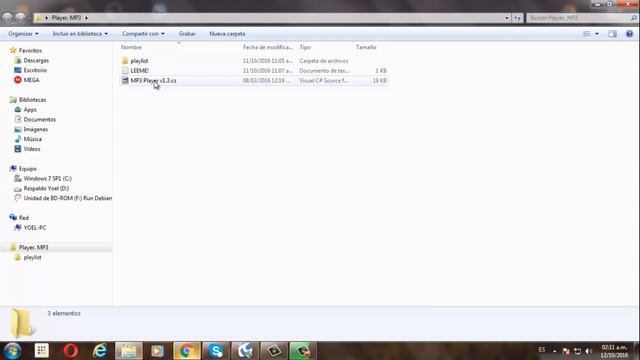The image size is (640, 360).
Task: Open Compartir con dropdown
Action: pos(143,34)
